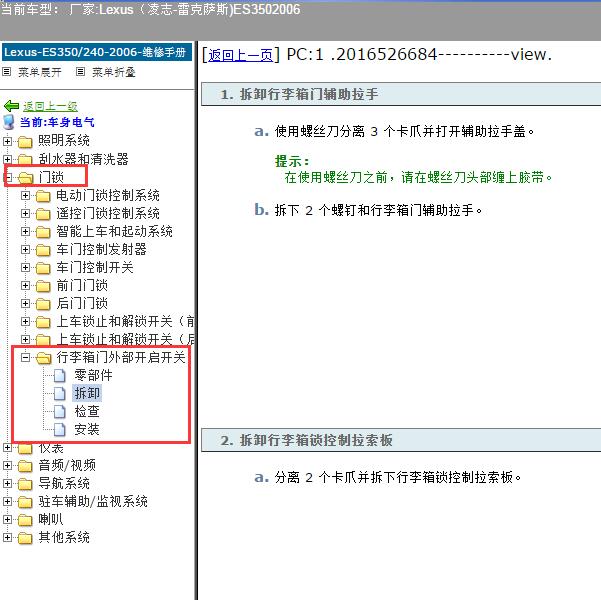
Task: Select 上车锁止和解锁开关（后 label
Action: 125,340
